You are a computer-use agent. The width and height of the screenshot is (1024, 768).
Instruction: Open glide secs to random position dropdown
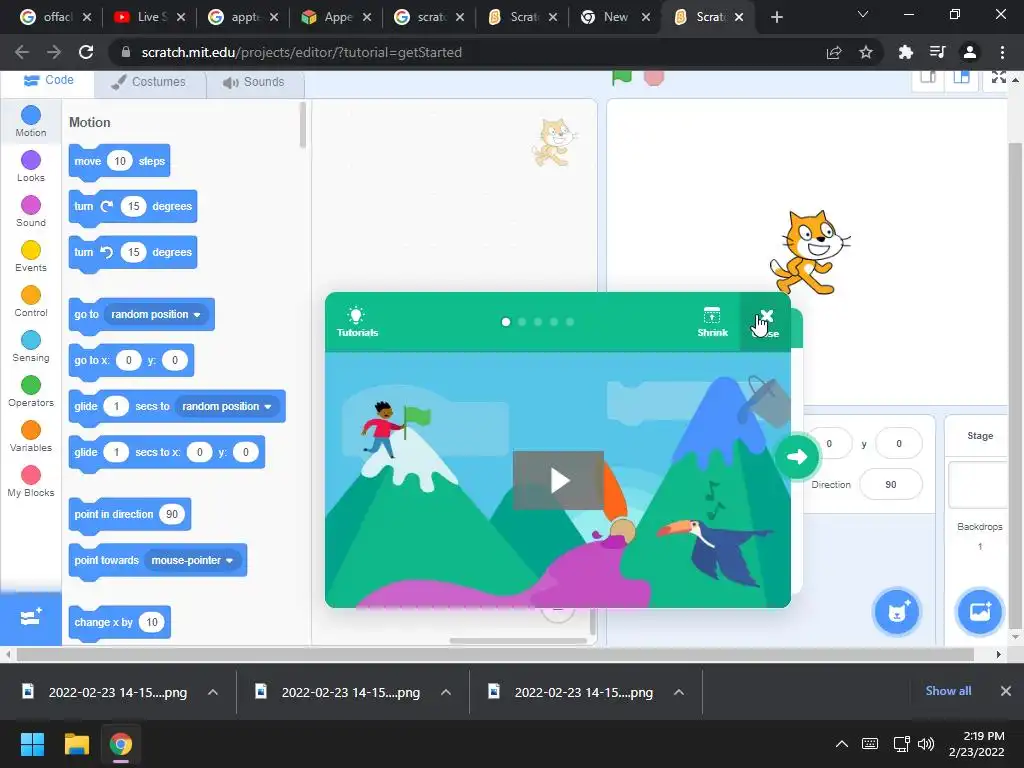pyautogui.click(x=227, y=406)
